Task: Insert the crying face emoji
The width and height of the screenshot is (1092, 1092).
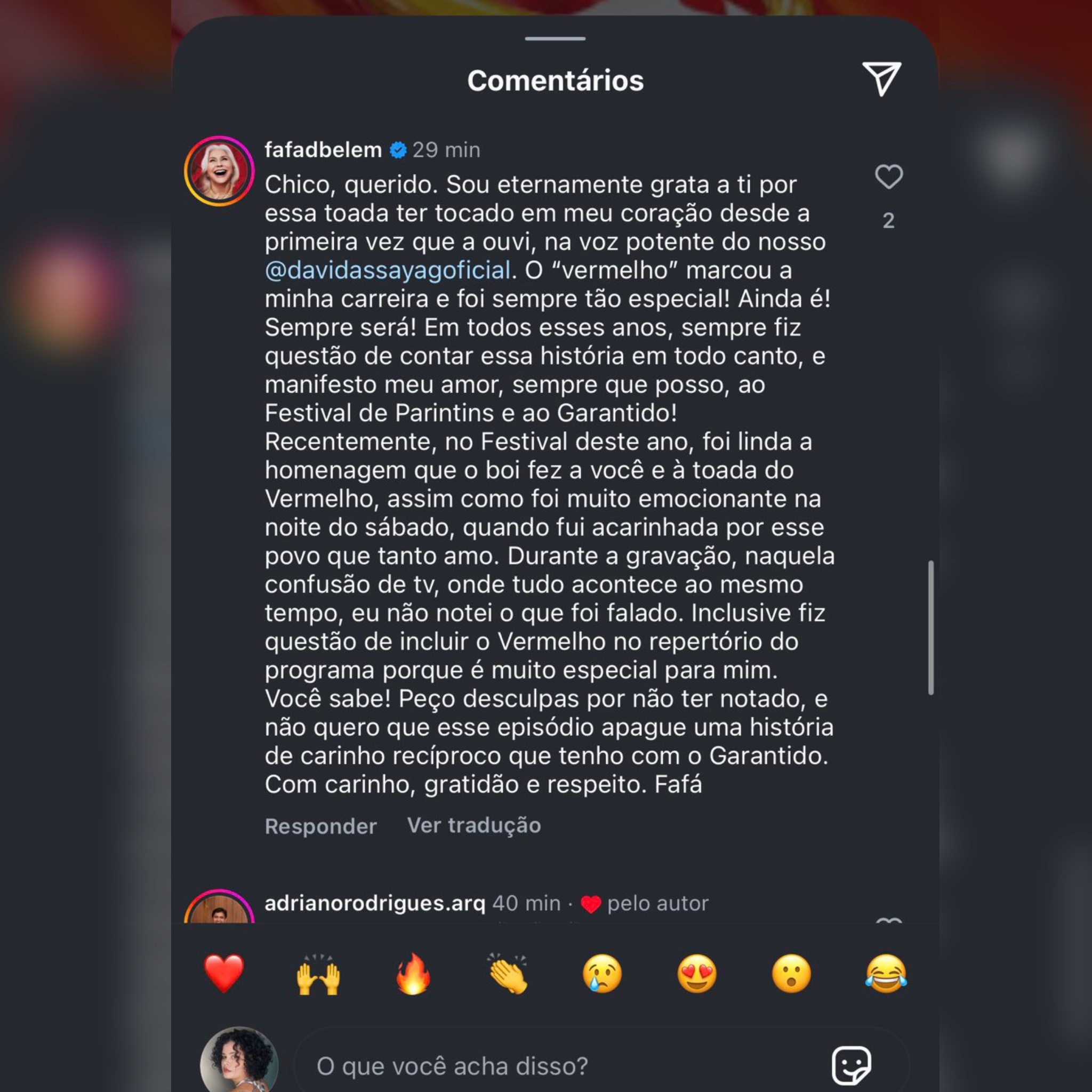Action: pyautogui.click(x=602, y=973)
